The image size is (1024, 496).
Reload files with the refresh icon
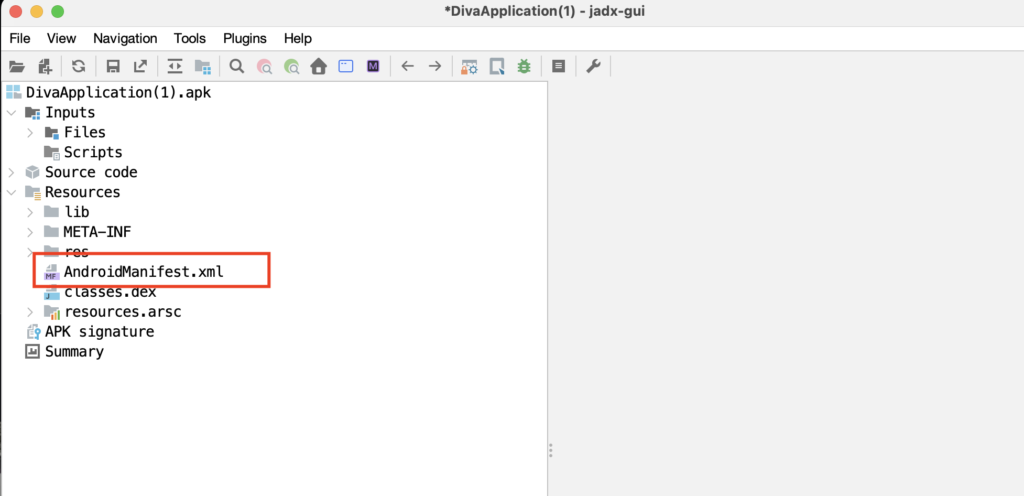click(78, 66)
